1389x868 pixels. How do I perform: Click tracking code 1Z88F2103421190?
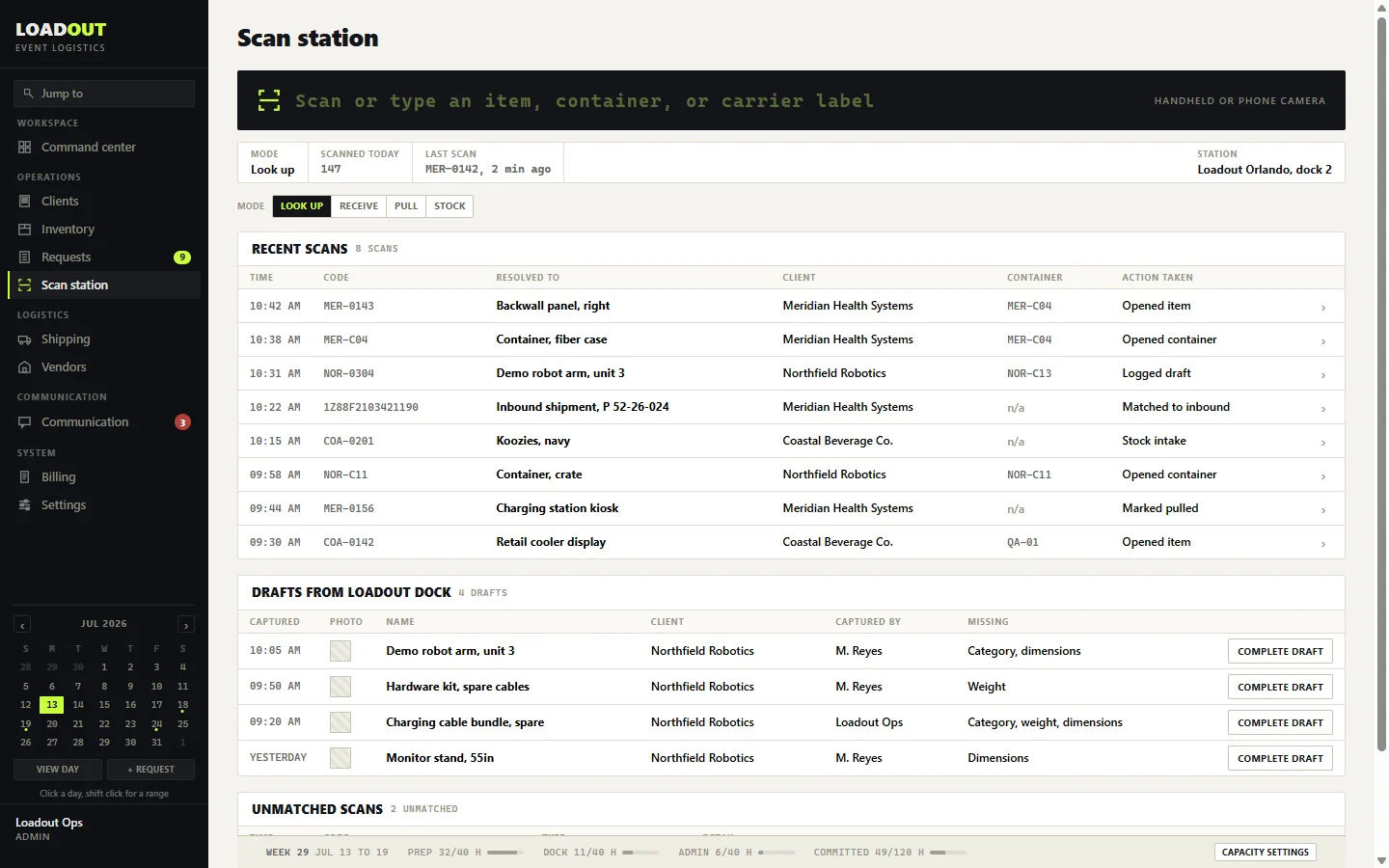[x=370, y=407]
